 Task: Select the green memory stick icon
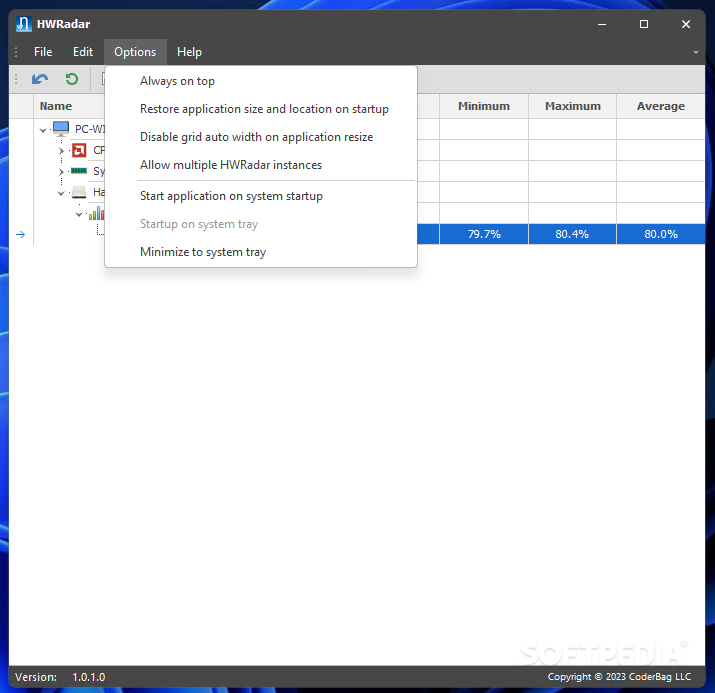coord(79,171)
